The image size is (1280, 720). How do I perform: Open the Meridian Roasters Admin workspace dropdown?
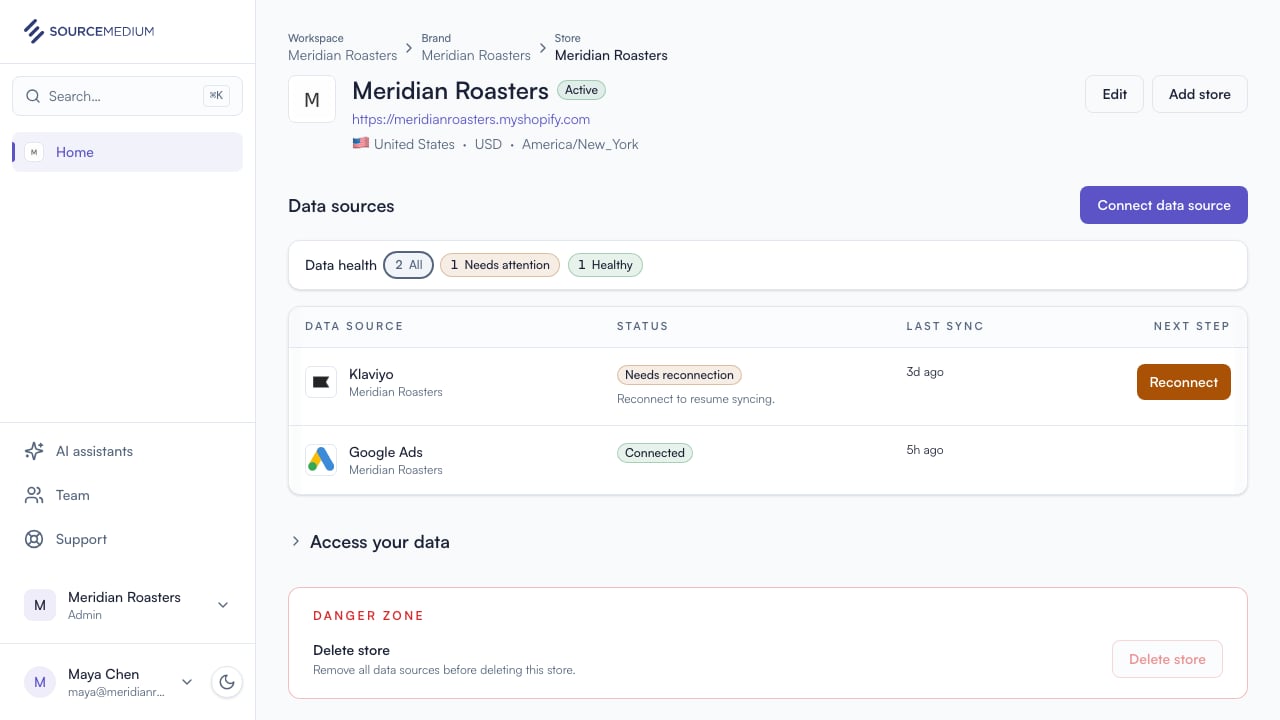pos(127,605)
